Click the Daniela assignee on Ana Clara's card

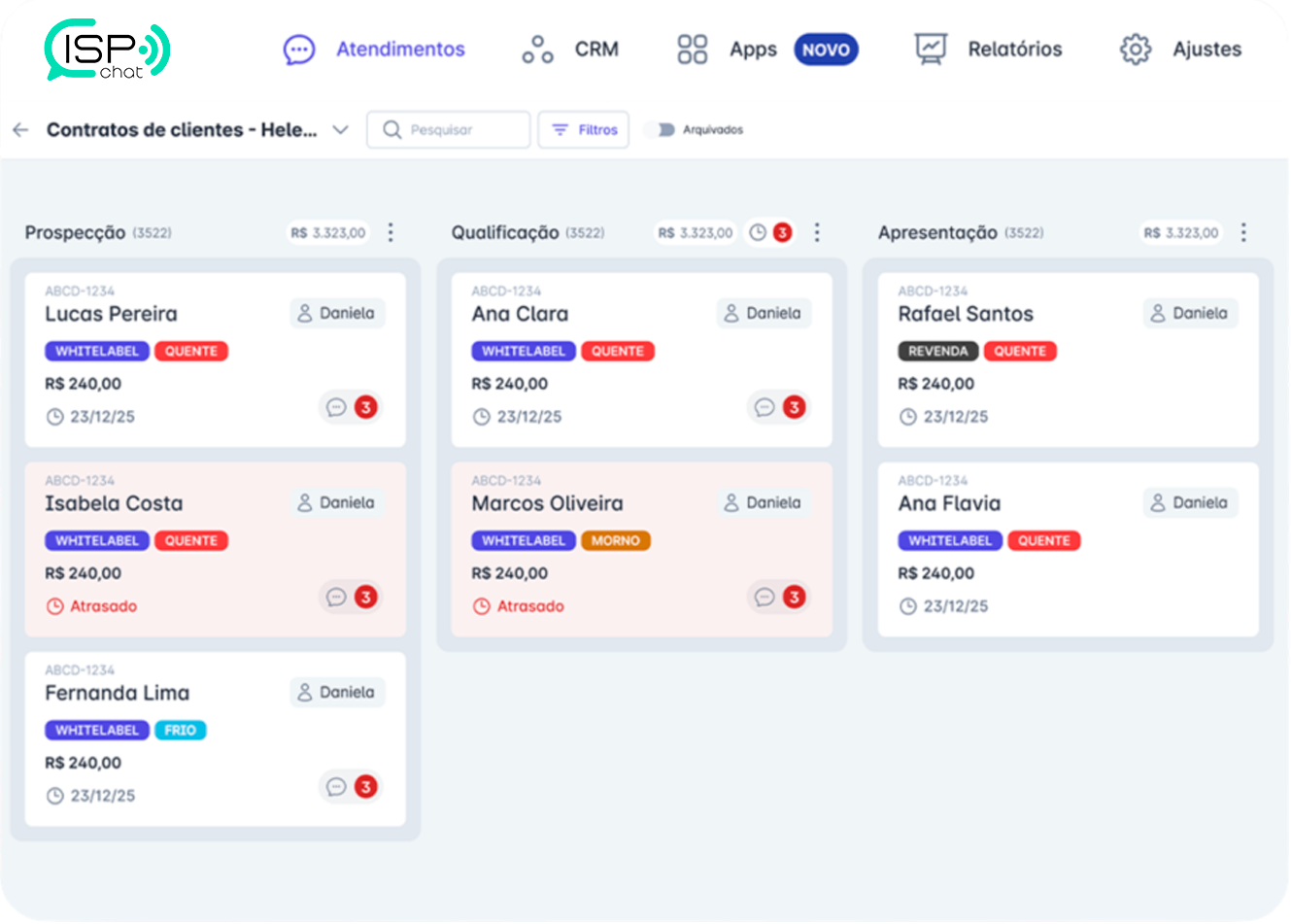coord(764,313)
